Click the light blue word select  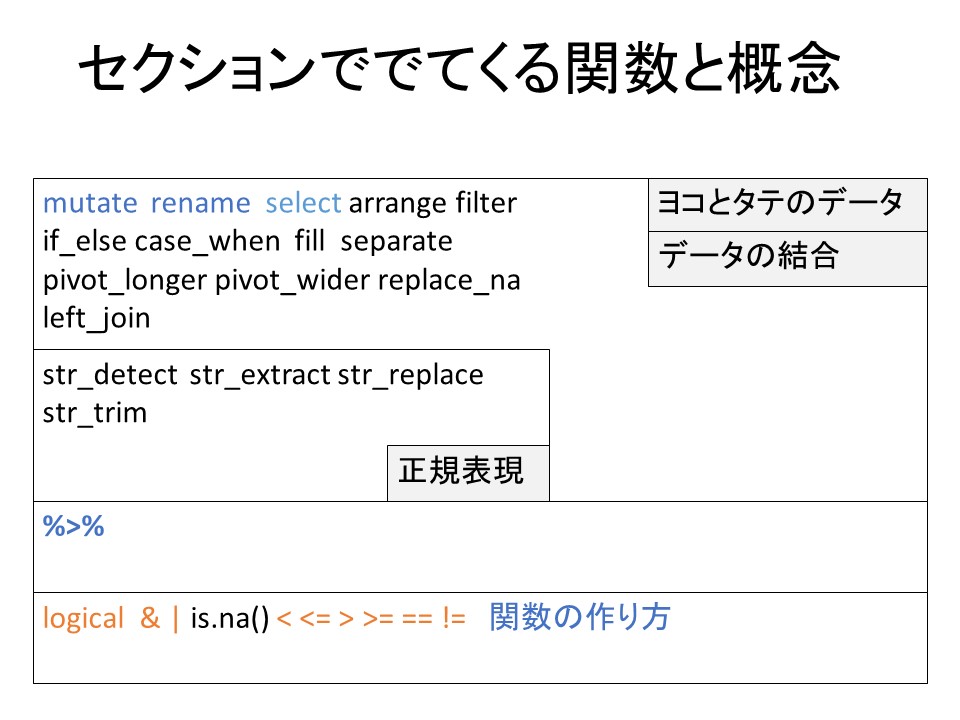pos(303,204)
